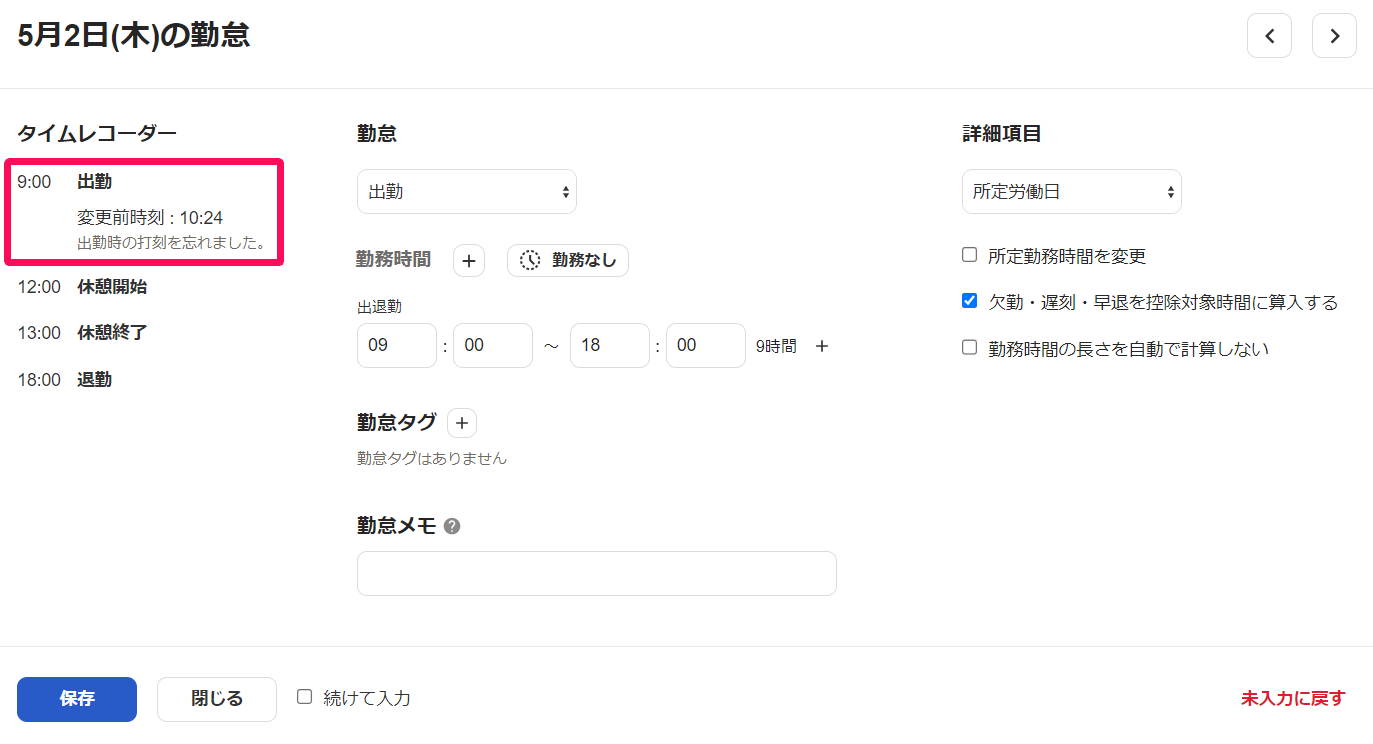The width and height of the screenshot is (1373, 744).
Task: Click the 詳細項目 heading
Action: click(1002, 134)
